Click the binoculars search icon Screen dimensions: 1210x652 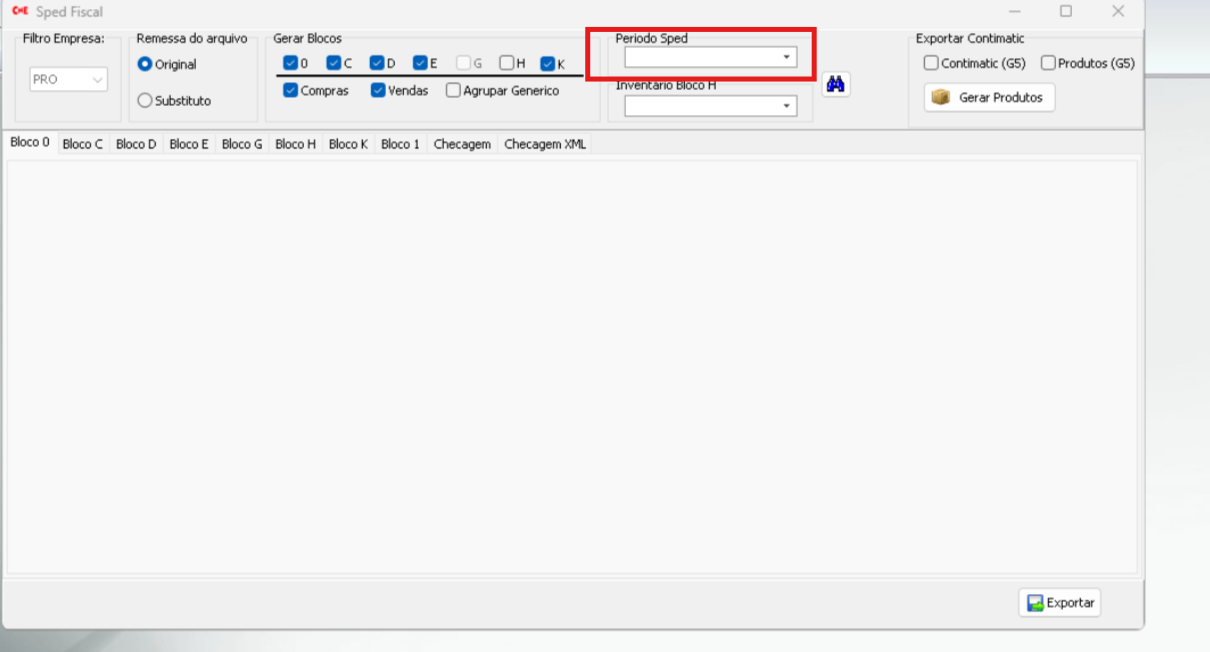click(x=836, y=85)
